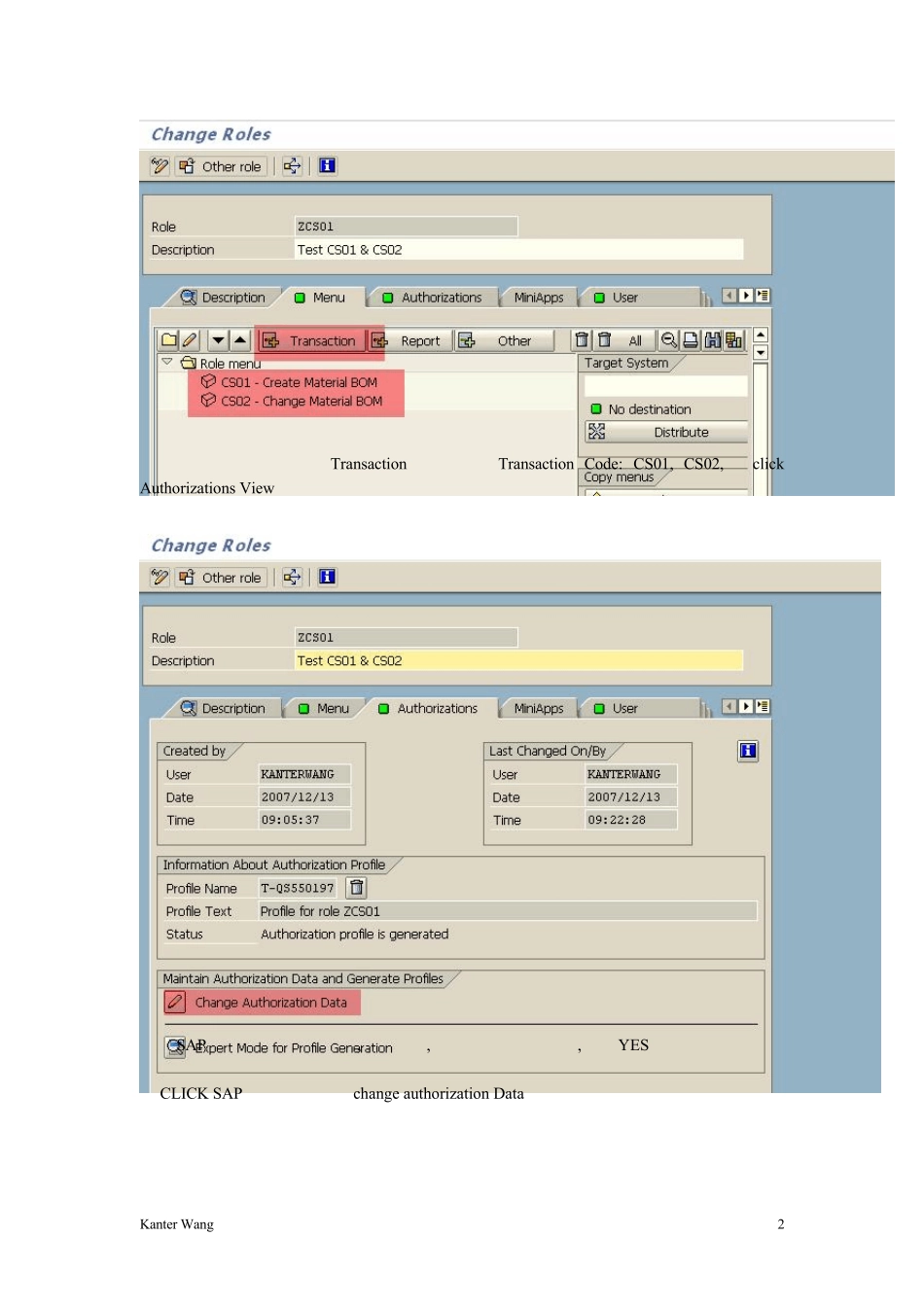The width and height of the screenshot is (924, 1307).
Task: Click tab scroll right arrow in lower screenshot
Action: click(746, 707)
